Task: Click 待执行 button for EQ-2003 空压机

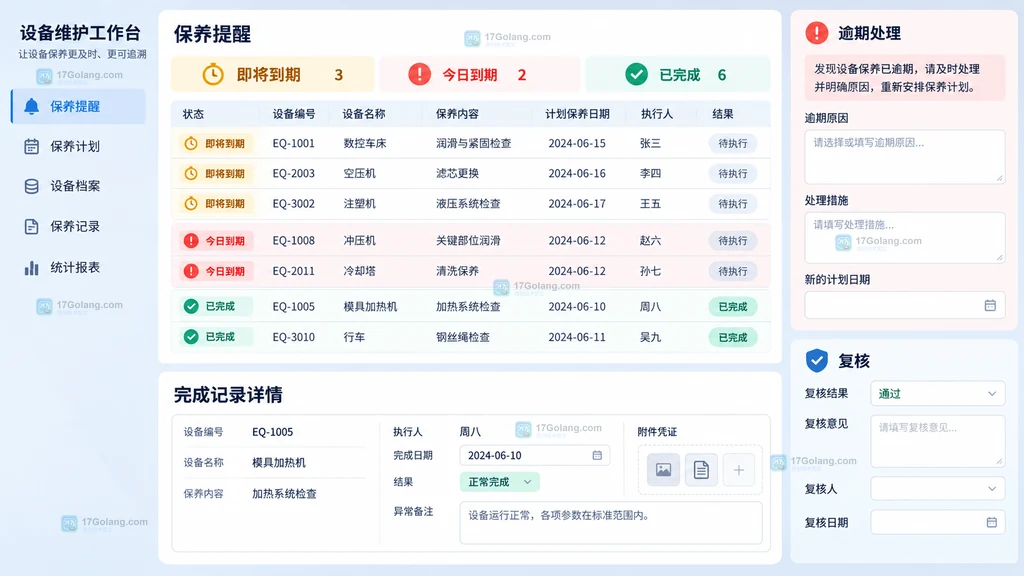Action: tap(733, 173)
